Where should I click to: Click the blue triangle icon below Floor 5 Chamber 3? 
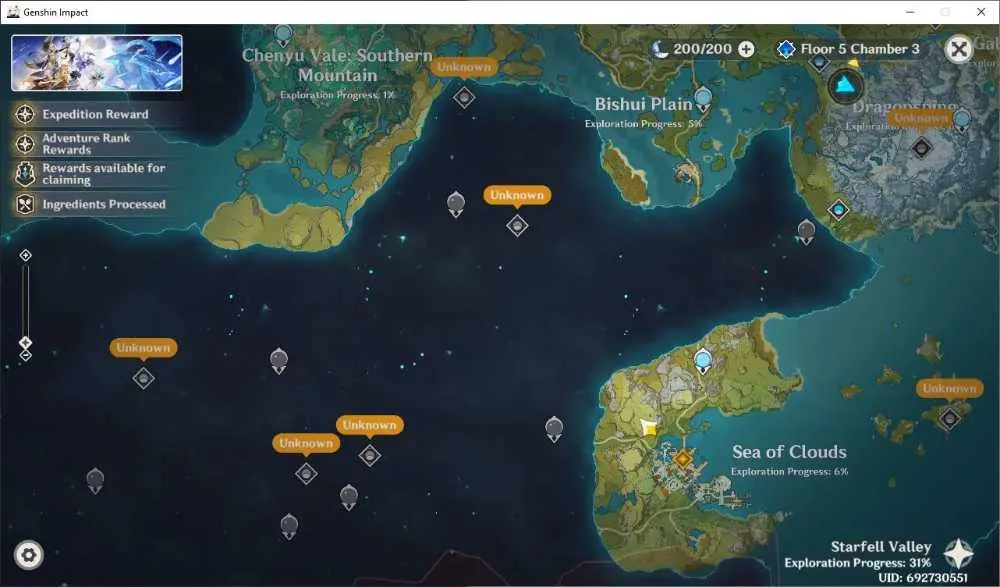pyautogui.click(x=846, y=85)
